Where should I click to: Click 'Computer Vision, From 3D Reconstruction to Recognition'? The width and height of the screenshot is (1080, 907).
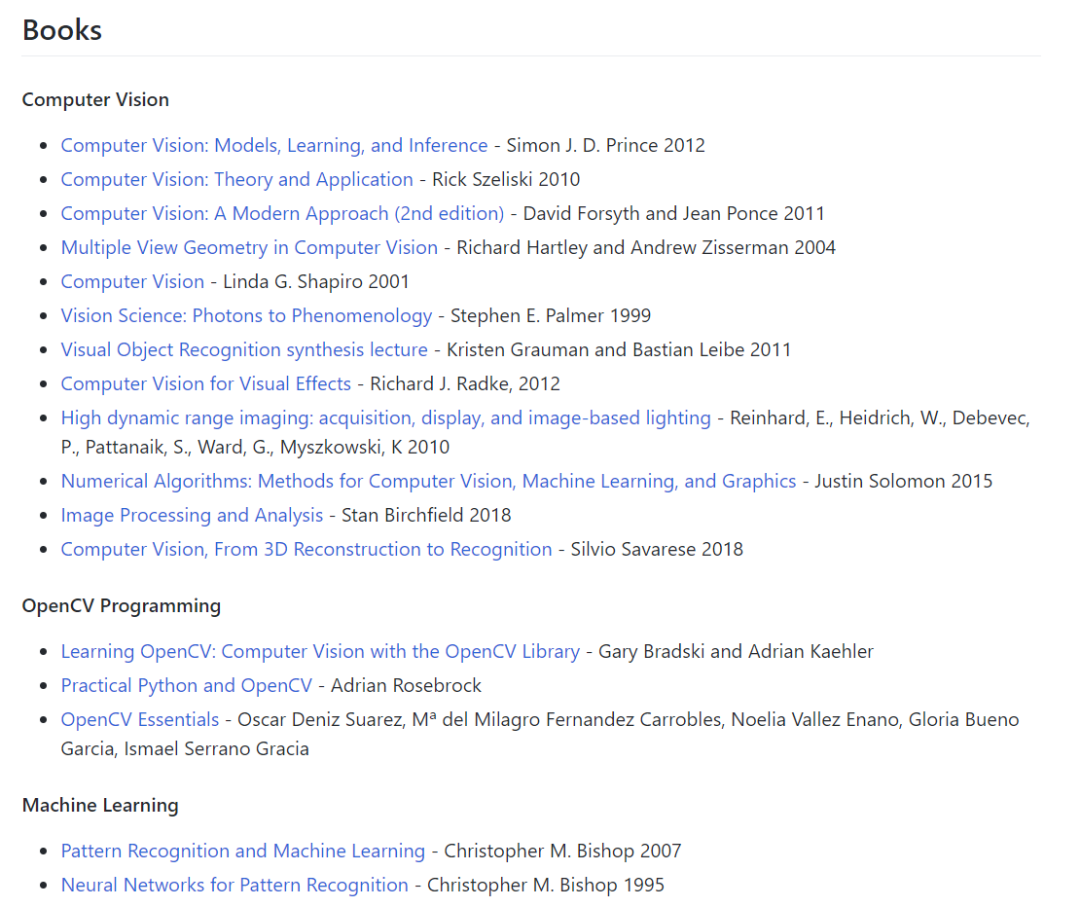[307, 550]
